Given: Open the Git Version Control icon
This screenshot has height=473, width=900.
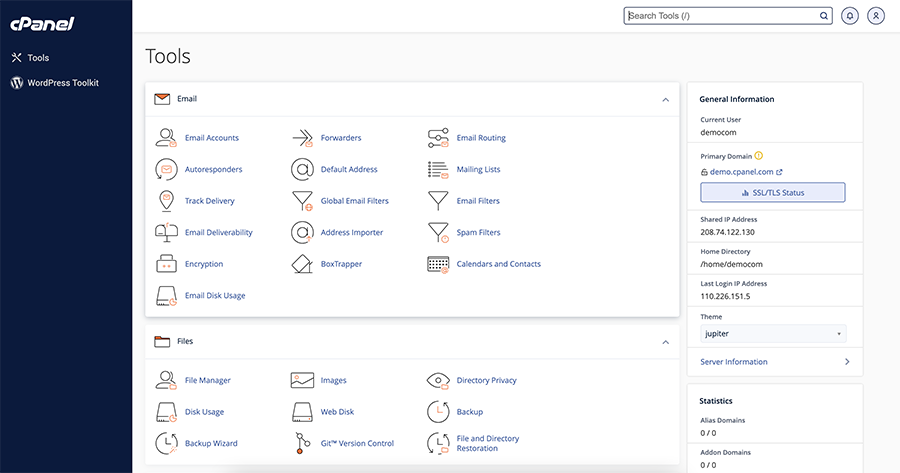Looking at the screenshot, I should 302,443.
